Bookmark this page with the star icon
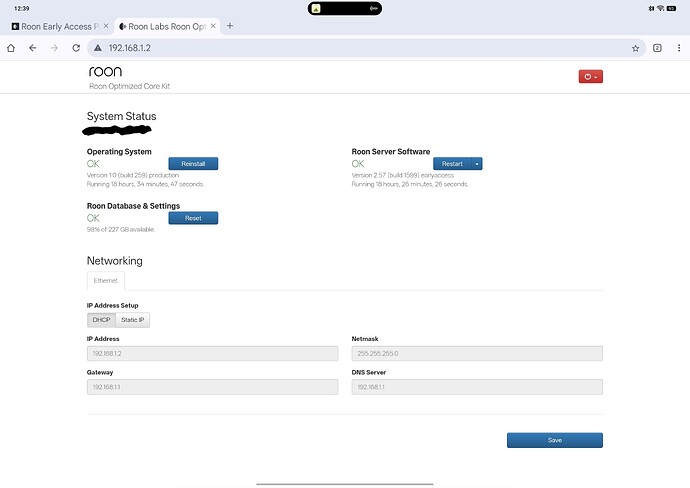 tap(635, 47)
